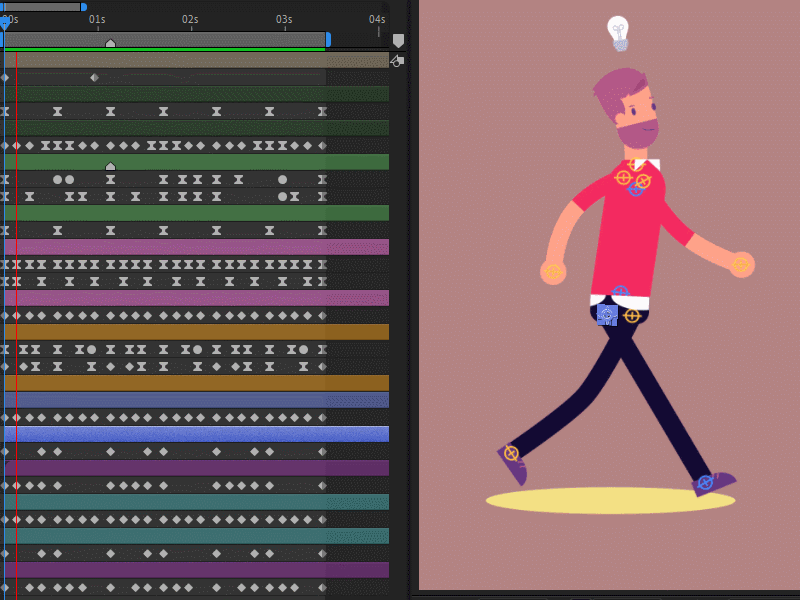The height and width of the screenshot is (600, 800).
Task: Click the blue time navigator end handle at top
Action: click(84, 7)
